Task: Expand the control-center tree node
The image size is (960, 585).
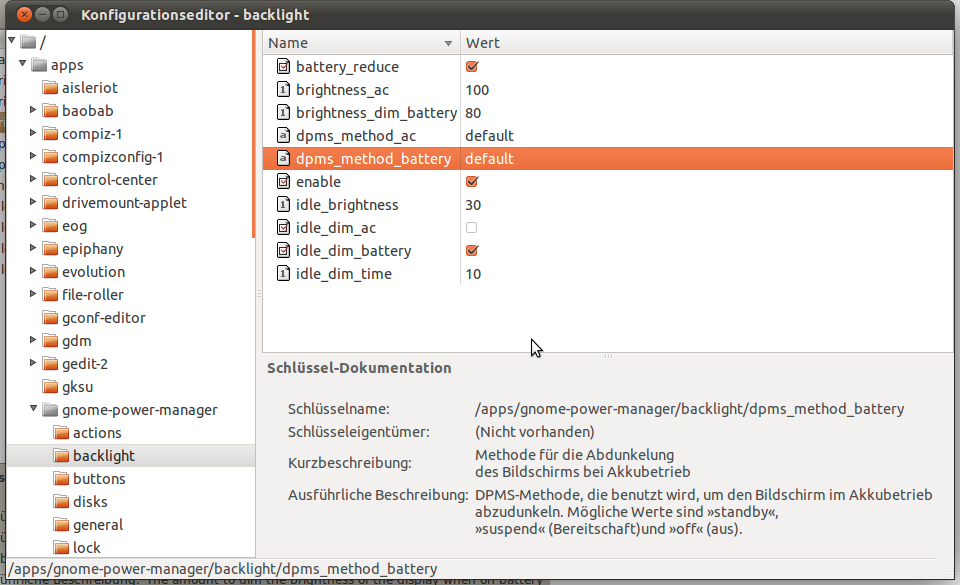Action: [33, 179]
